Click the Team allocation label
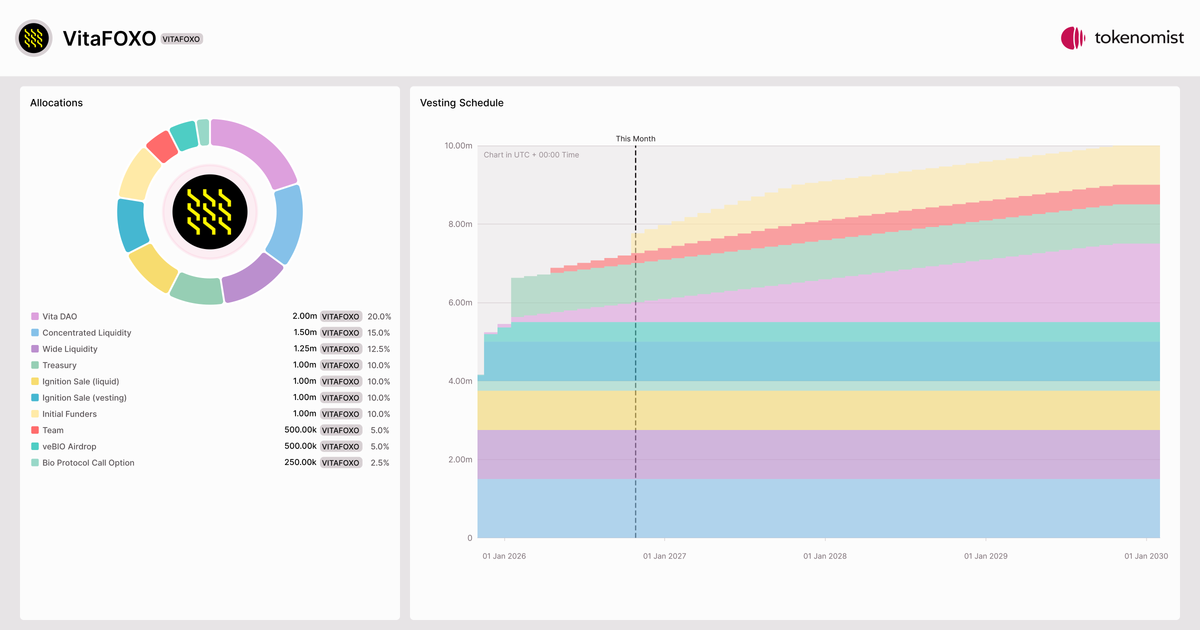 (53, 430)
